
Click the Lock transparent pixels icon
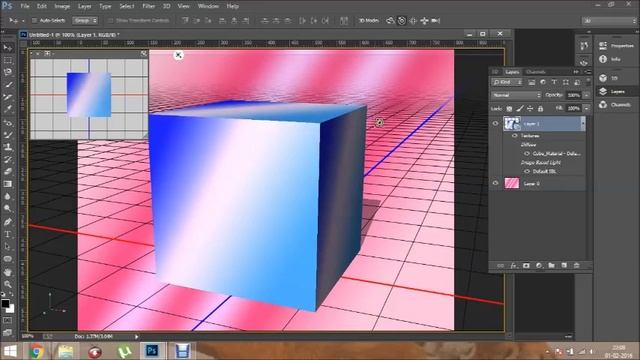click(x=509, y=109)
